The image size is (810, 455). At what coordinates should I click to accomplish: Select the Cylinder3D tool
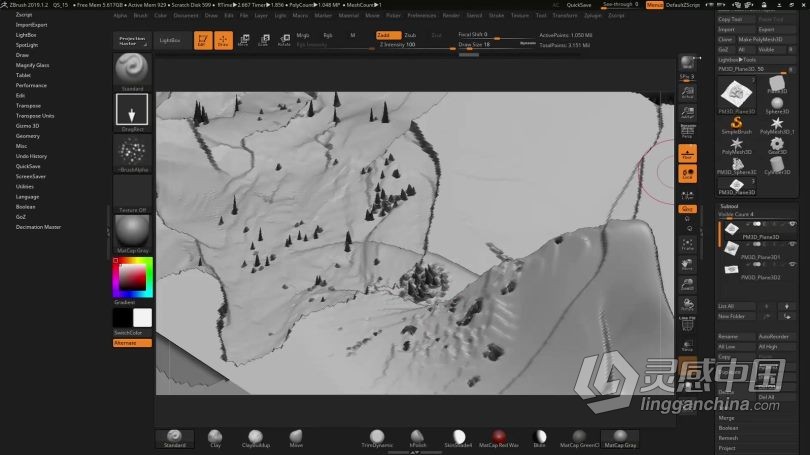[x=777, y=165]
